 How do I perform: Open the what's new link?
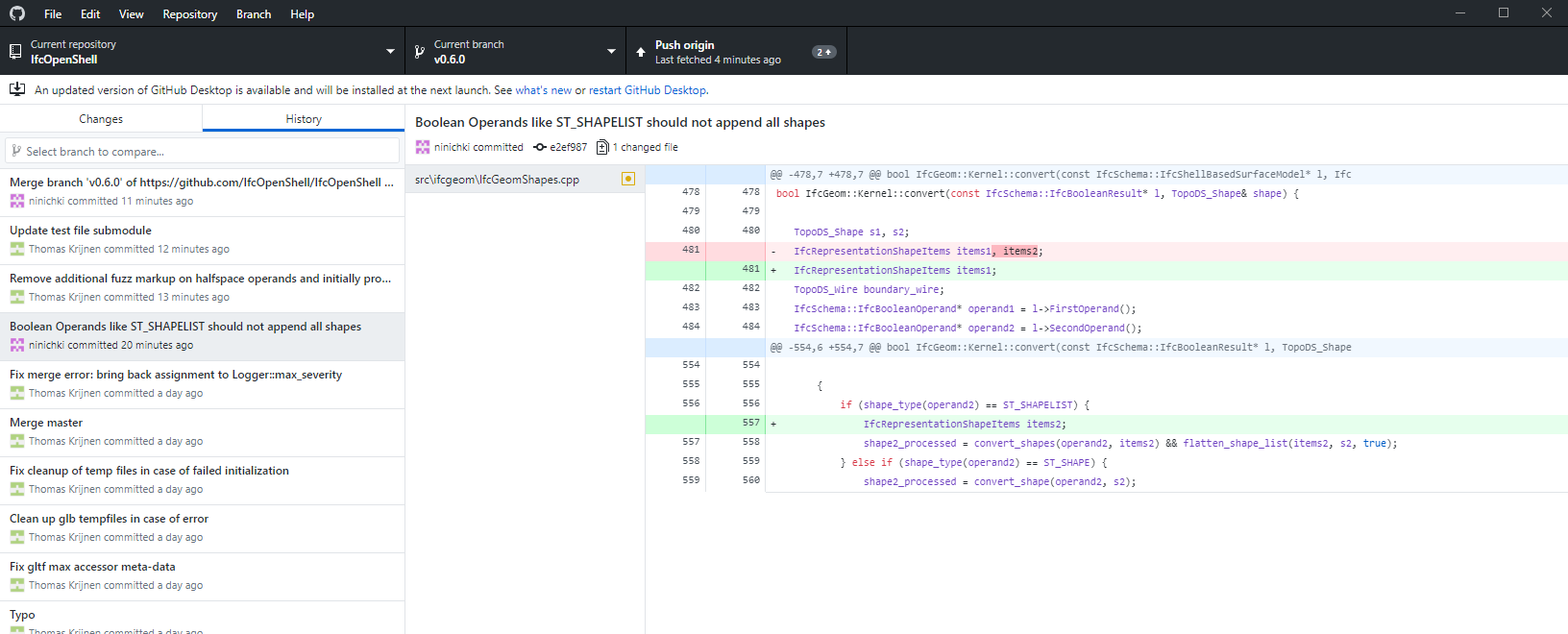click(544, 90)
